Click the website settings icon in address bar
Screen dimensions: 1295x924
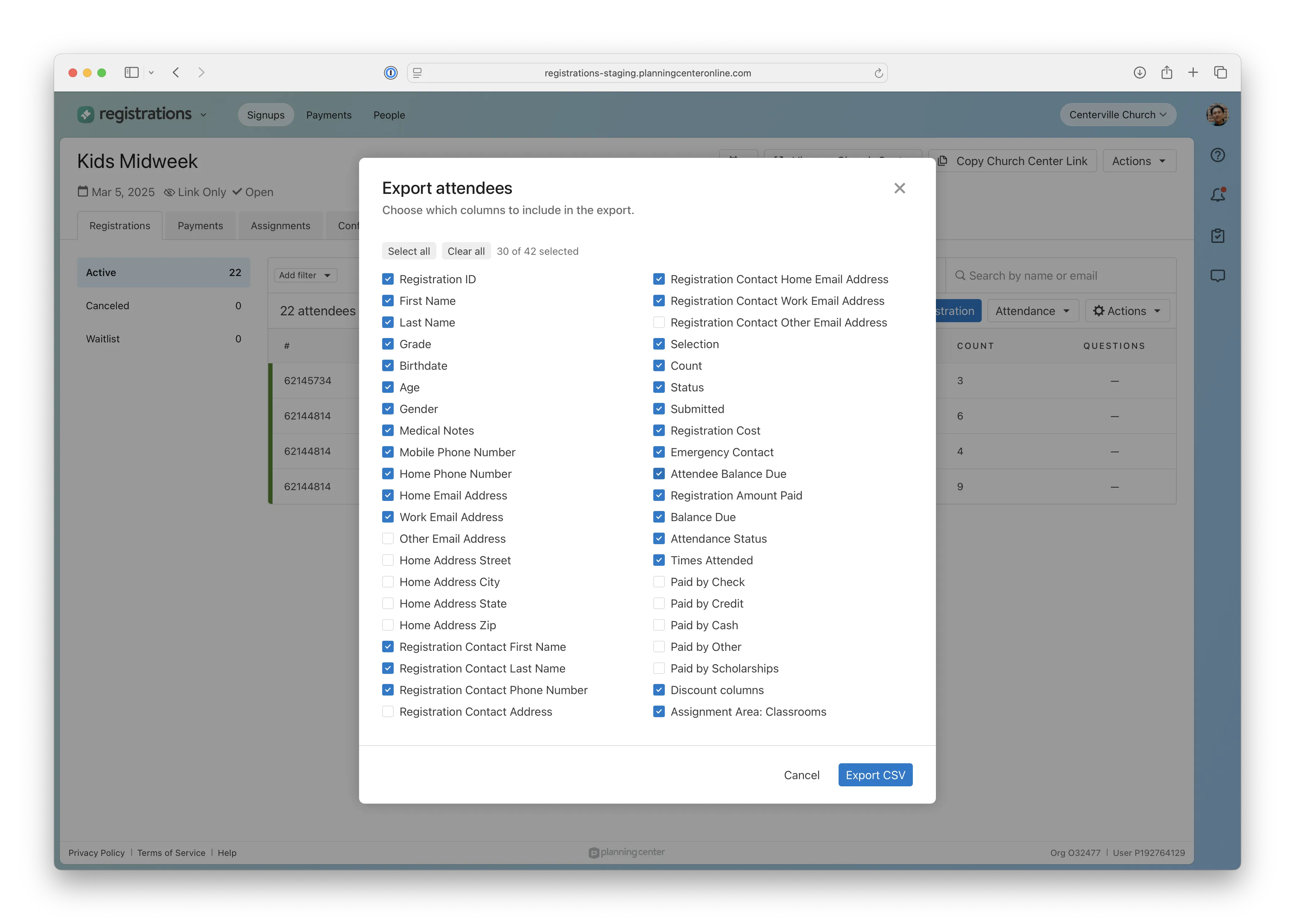[x=417, y=73]
